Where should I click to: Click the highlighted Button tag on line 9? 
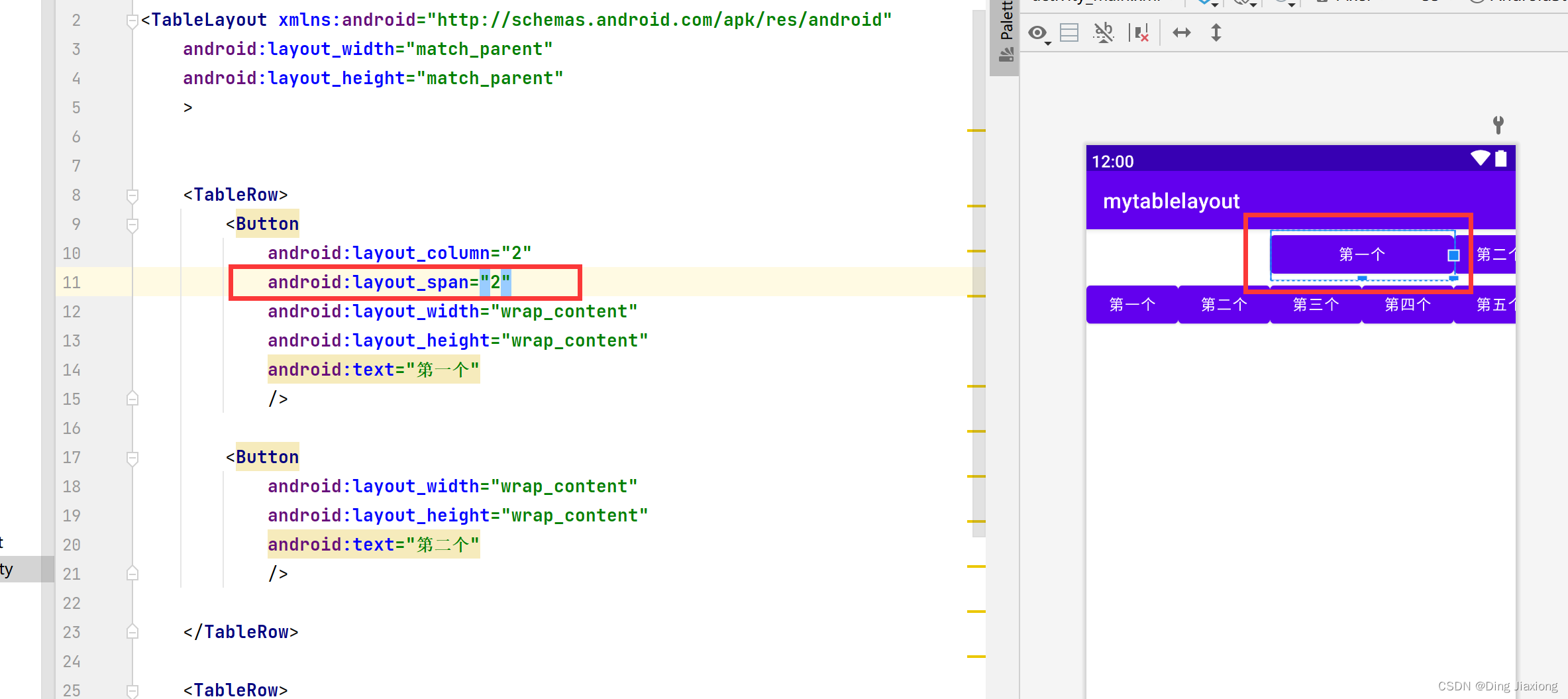coord(267,224)
